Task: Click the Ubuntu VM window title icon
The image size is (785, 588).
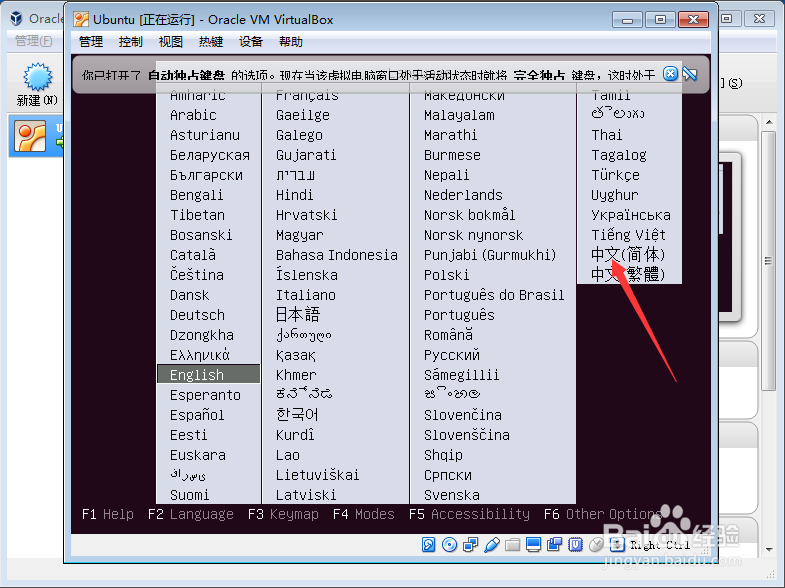Action: coord(81,20)
